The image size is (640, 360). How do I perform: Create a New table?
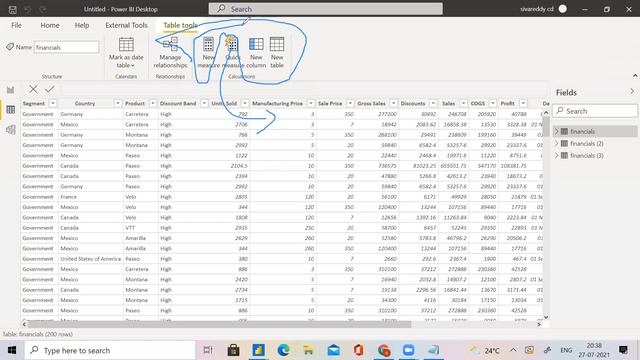(x=277, y=53)
